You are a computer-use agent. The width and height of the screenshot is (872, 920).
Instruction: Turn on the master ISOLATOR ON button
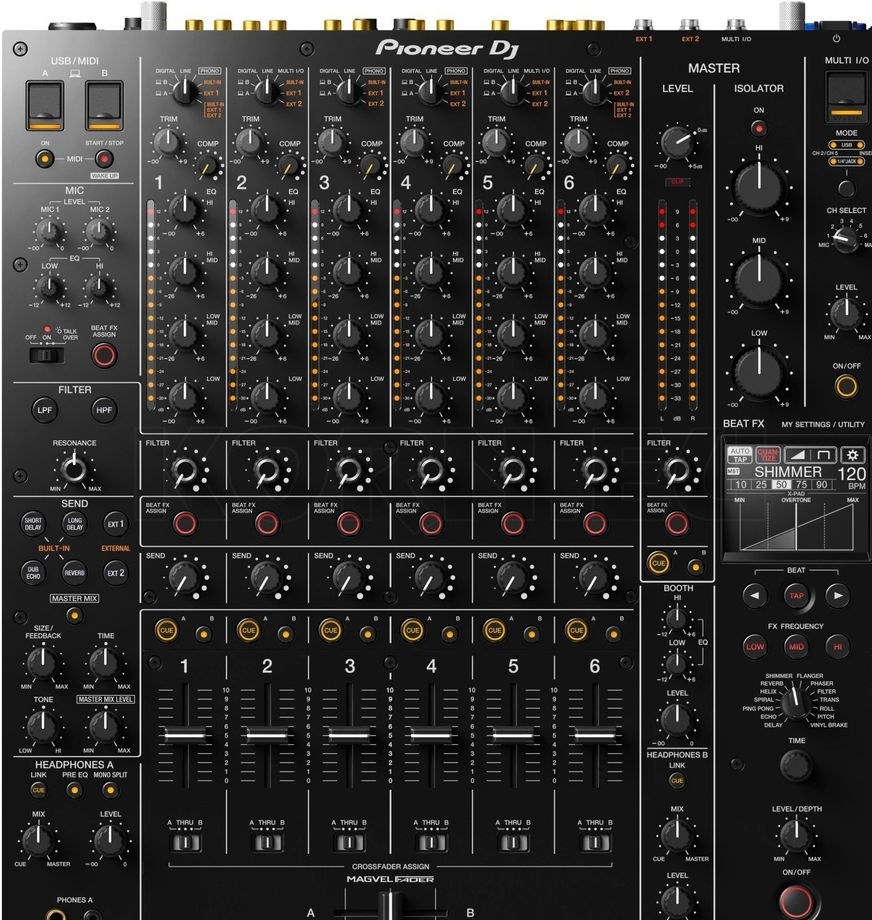759,128
